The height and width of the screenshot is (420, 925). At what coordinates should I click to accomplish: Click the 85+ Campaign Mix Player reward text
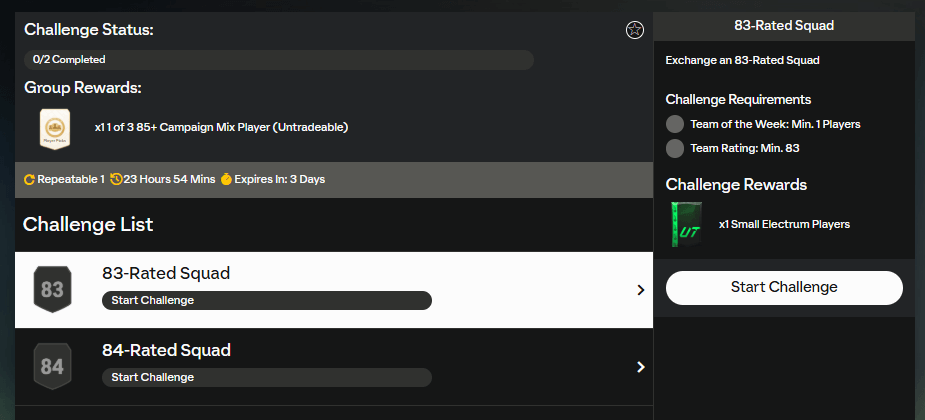tap(221, 127)
